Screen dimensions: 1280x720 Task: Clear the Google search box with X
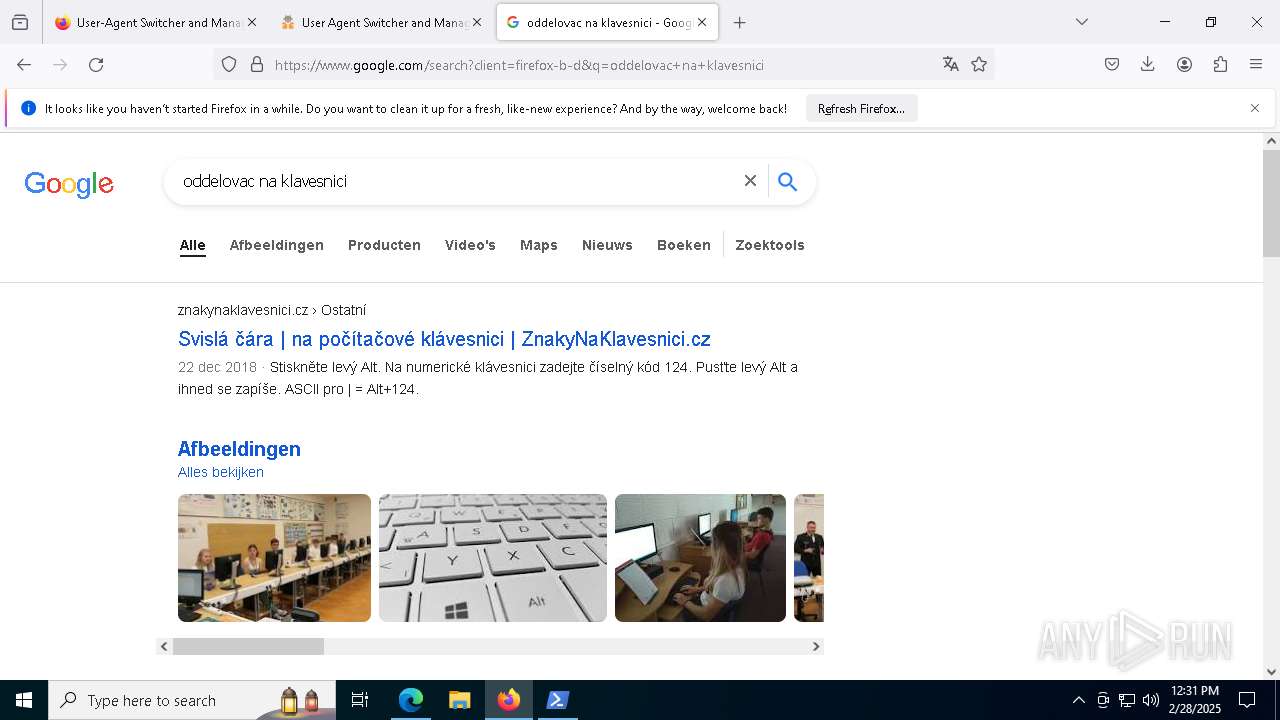(750, 181)
